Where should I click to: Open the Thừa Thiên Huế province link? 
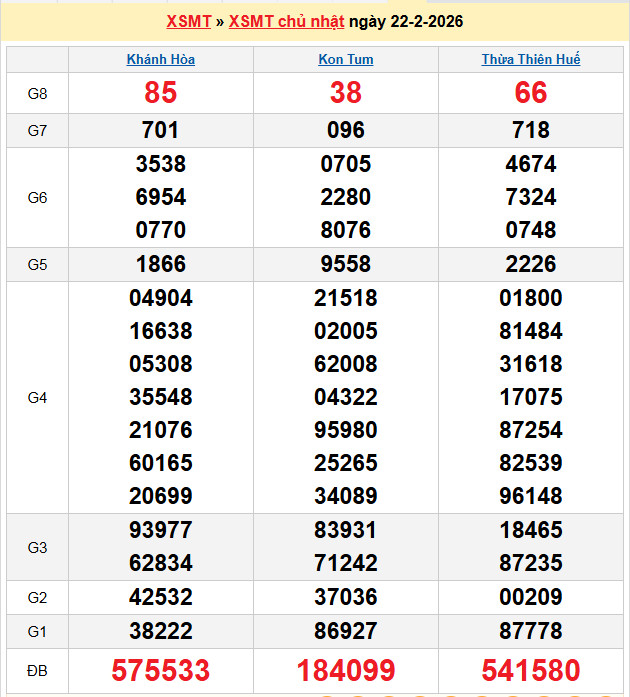click(x=531, y=59)
